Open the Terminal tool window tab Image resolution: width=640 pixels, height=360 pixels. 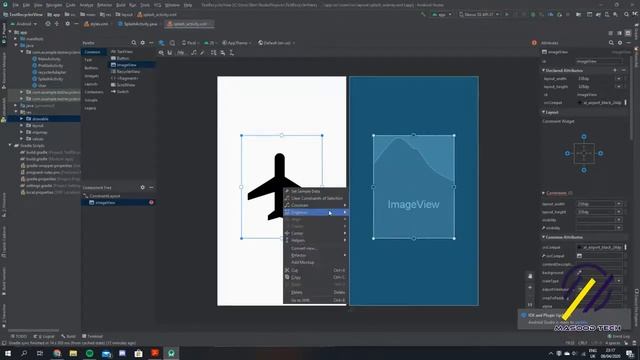pos(93,336)
